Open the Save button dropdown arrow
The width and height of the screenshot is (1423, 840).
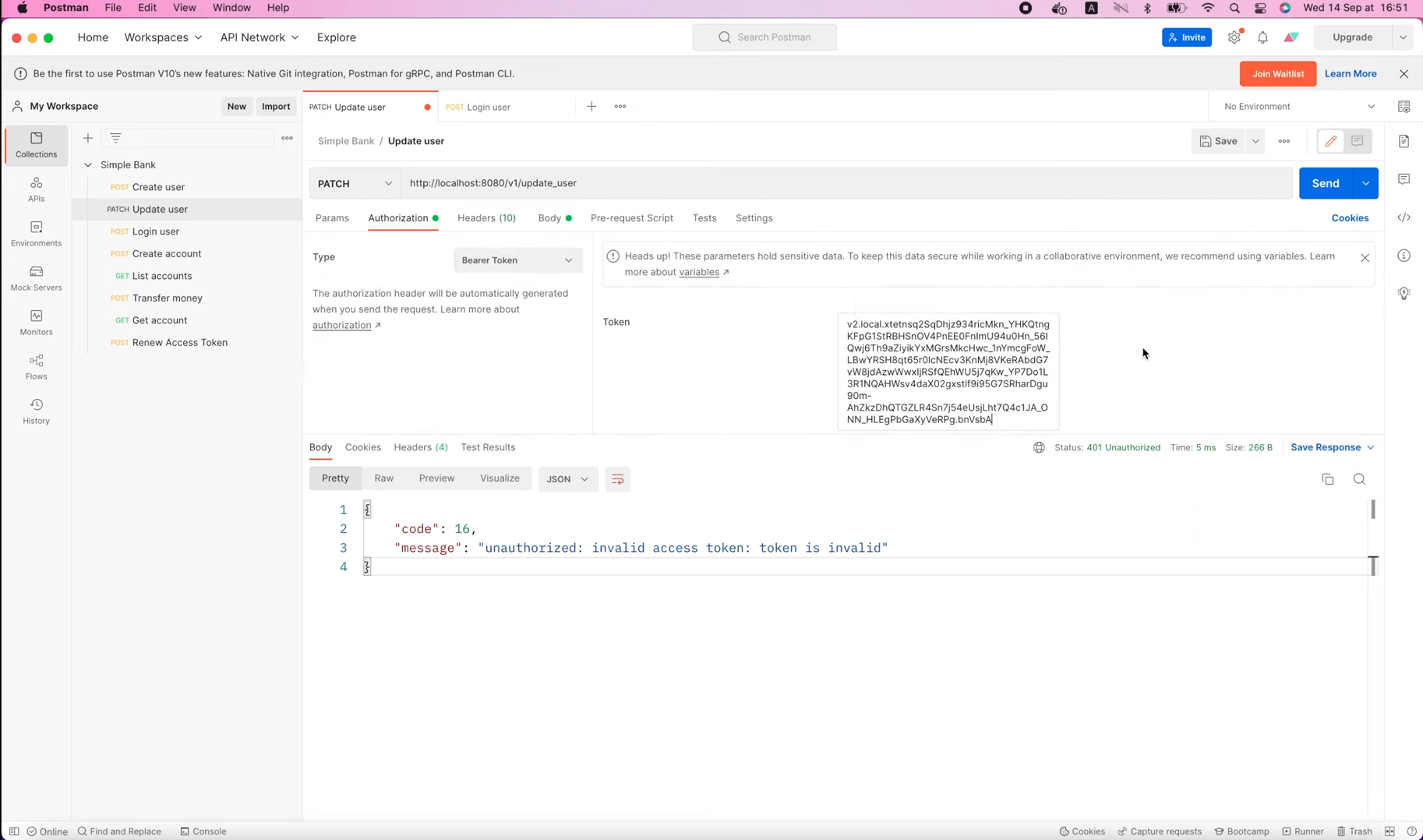coord(1255,141)
